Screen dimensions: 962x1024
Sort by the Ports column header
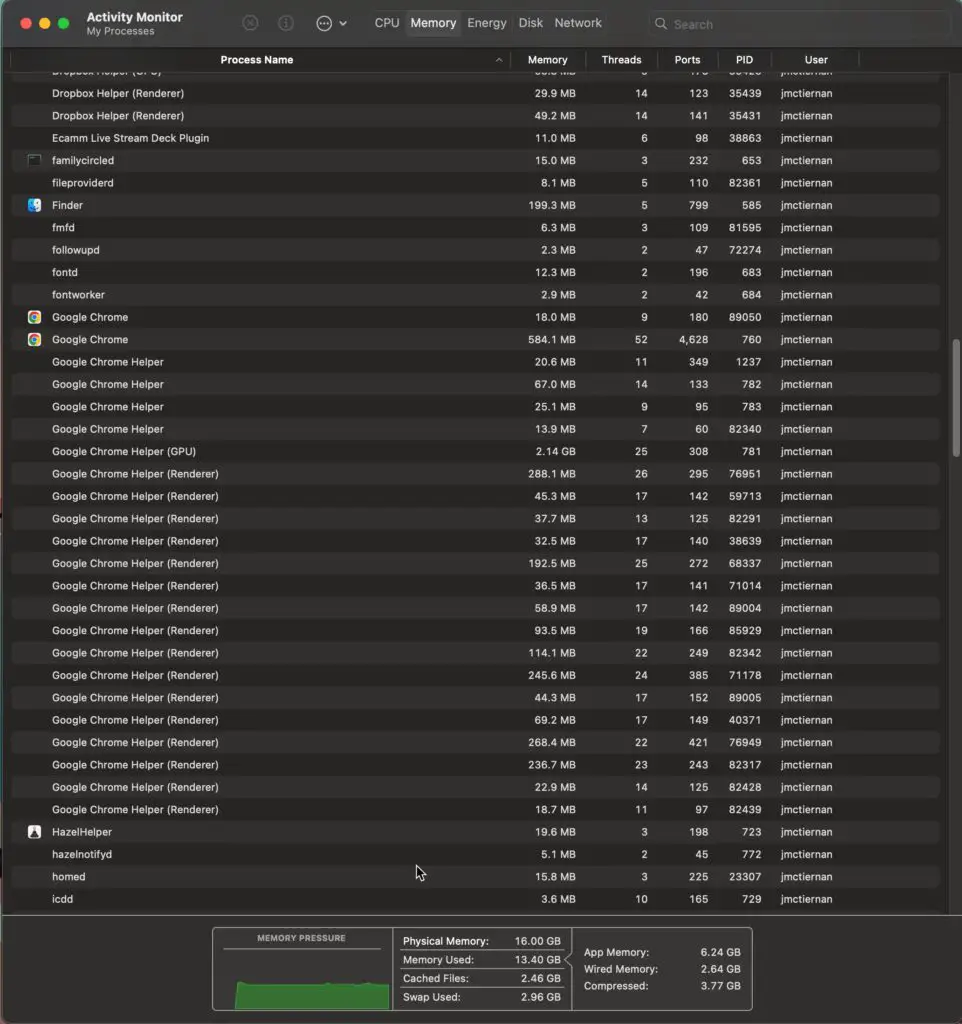click(687, 59)
